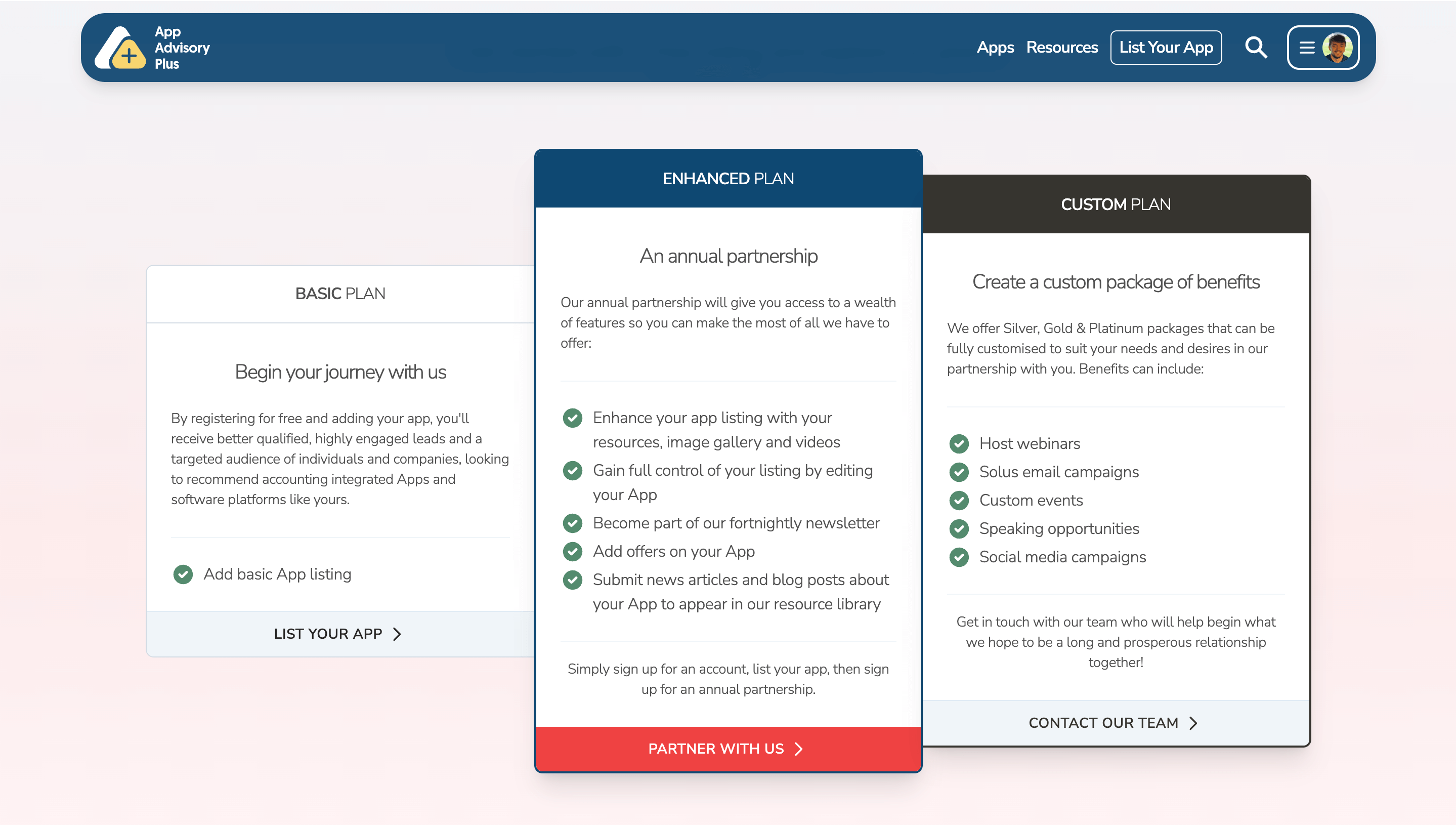Click the chevron beside CONTACT OUR TEAM

click(1193, 723)
